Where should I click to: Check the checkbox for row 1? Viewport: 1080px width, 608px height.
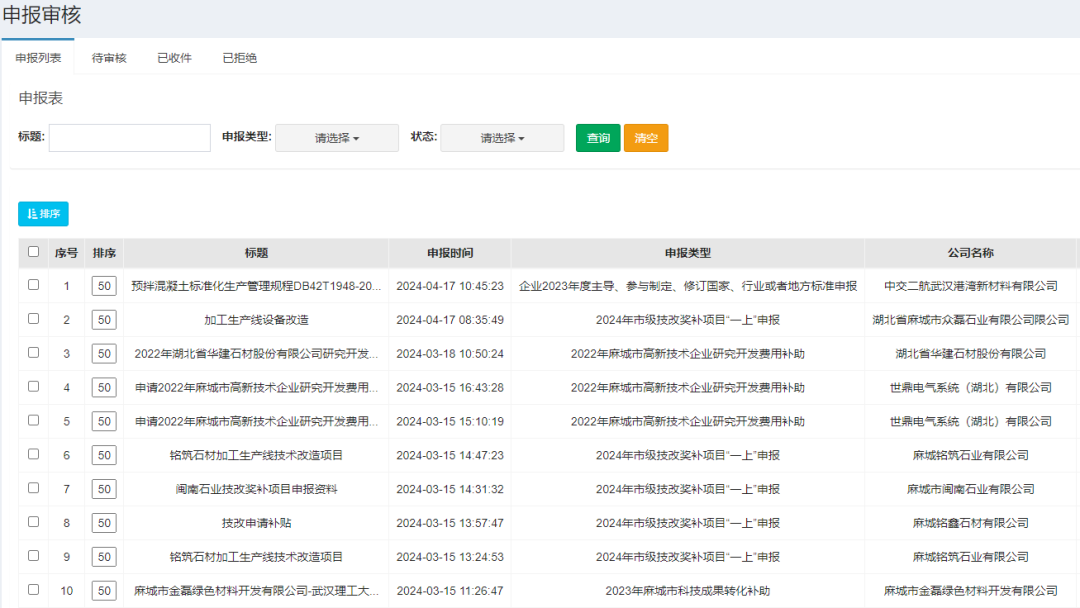33,286
